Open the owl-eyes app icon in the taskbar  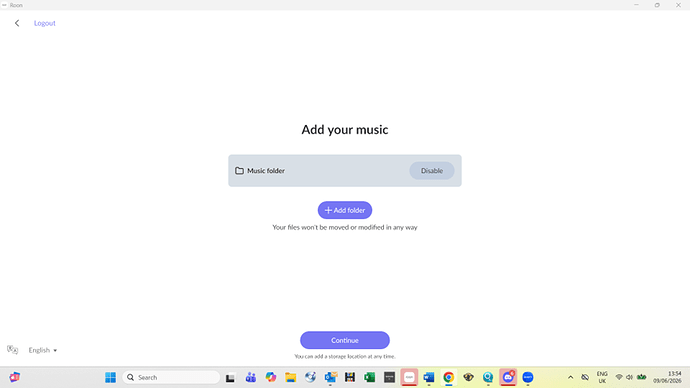coord(468,377)
